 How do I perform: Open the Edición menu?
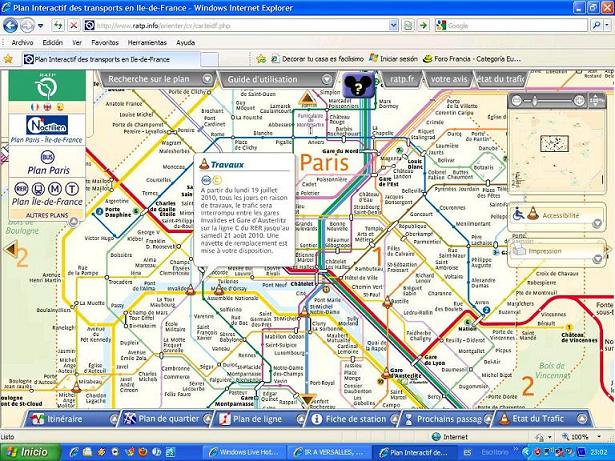pos(53,42)
